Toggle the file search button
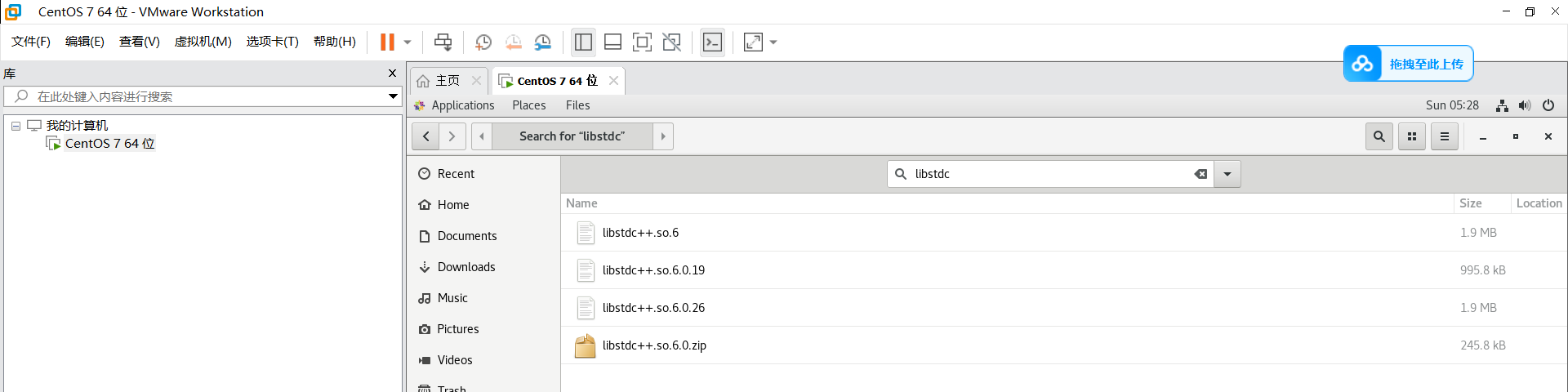Viewport: 1568px width, 392px height. pyautogui.click(x=1379, y=136)
